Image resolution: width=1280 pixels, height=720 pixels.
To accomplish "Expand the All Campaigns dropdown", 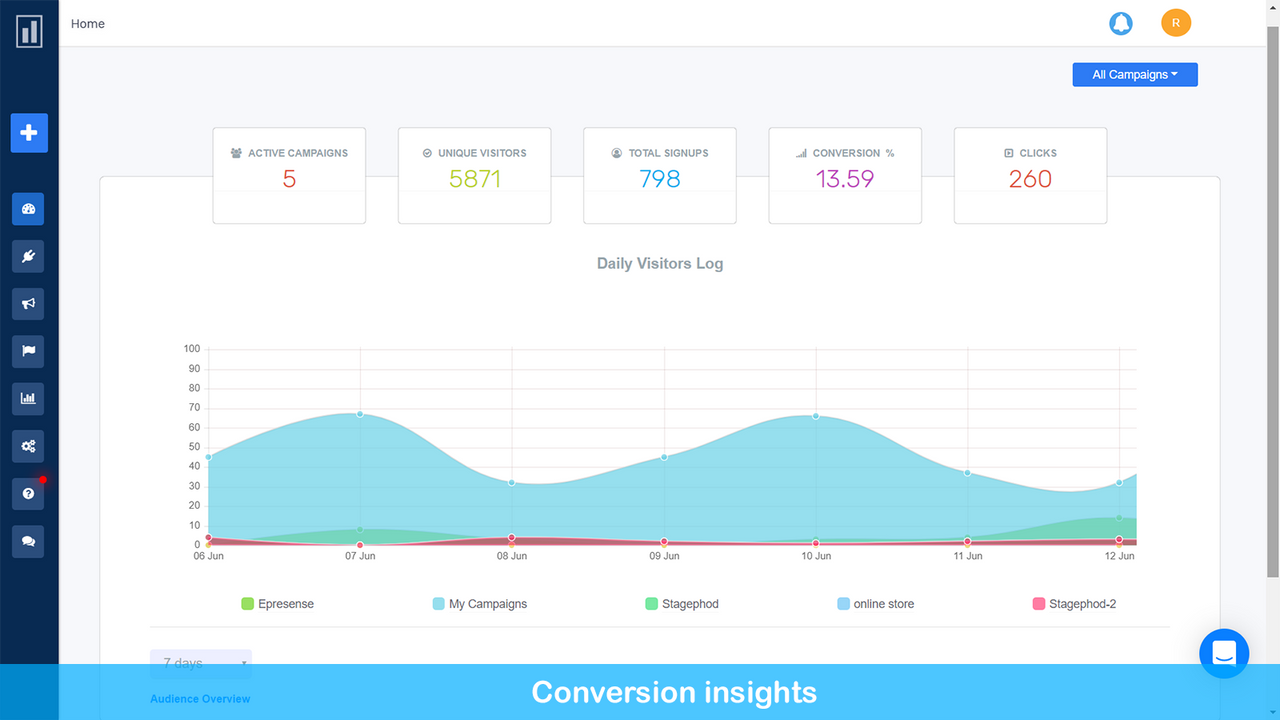I will coord(1135,75).
